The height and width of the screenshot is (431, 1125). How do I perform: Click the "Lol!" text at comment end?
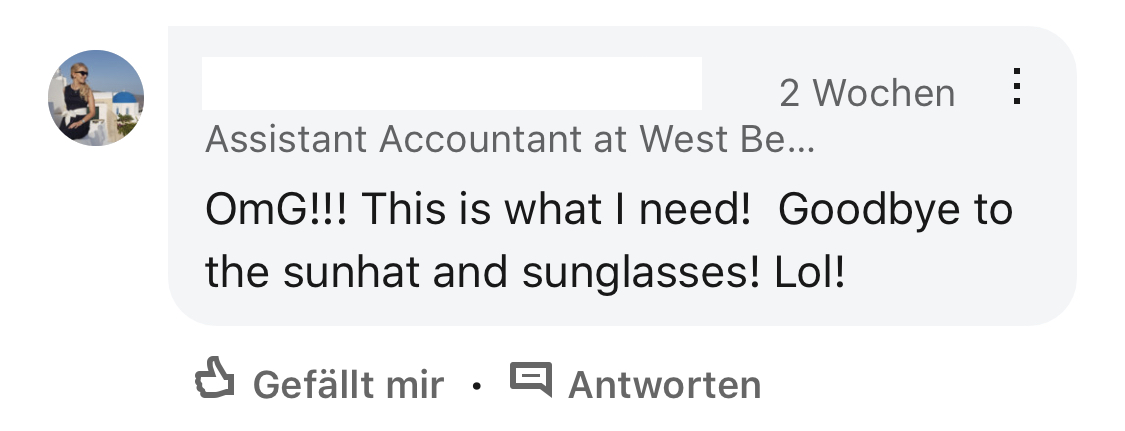tap(810, 272)
